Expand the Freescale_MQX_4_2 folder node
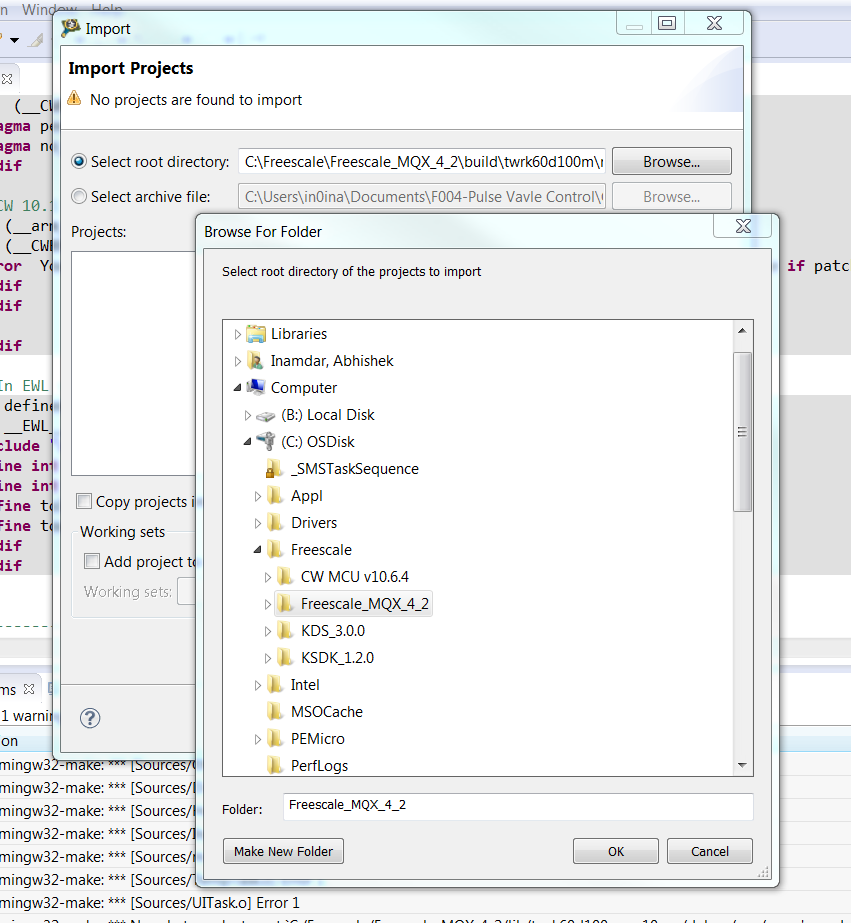This screenshot has height=923, width=851. tap(268, 605)
